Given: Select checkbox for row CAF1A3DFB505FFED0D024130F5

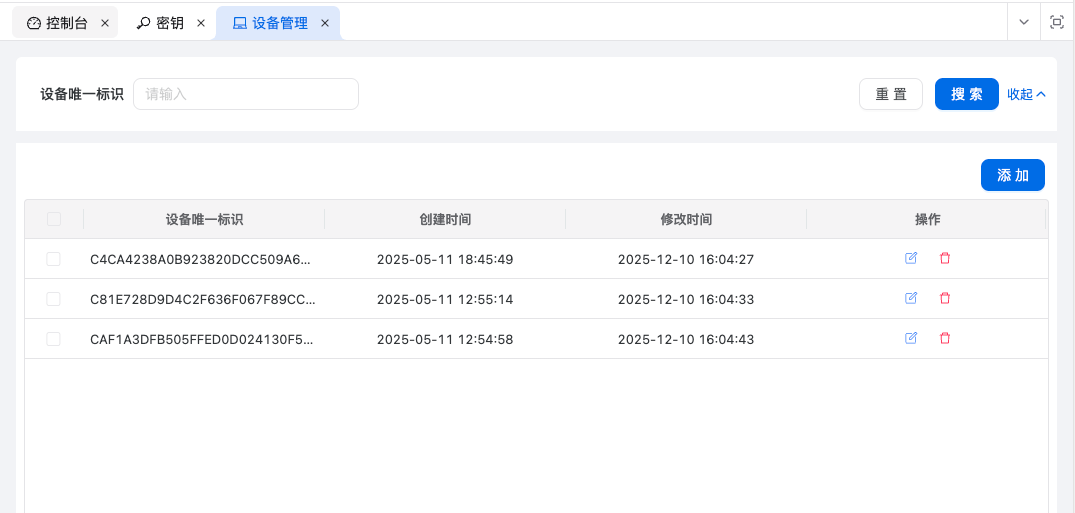Looking at the screenshot, I should (54, 339).
